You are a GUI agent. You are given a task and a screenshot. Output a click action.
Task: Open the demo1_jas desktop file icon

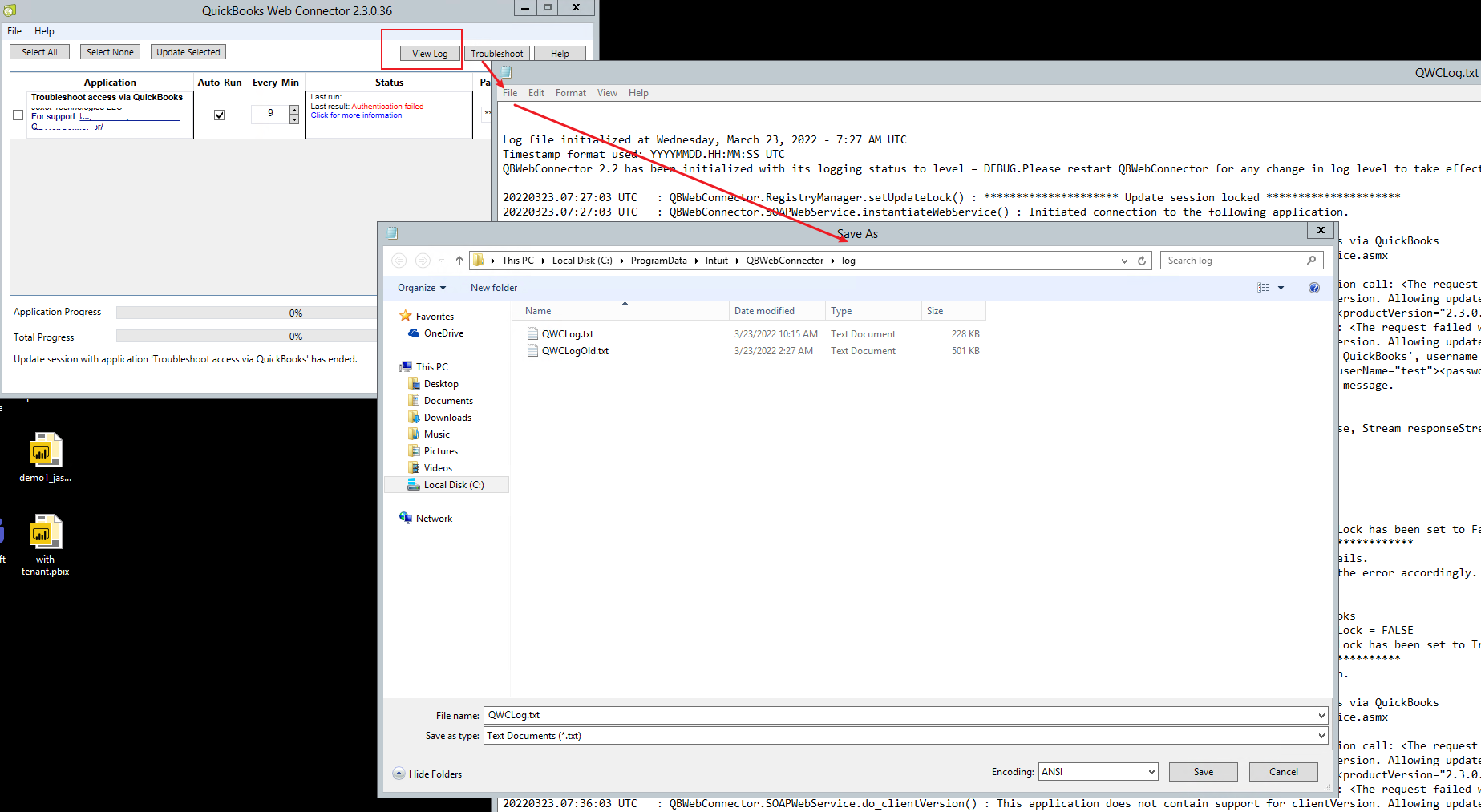pos(46,451)
